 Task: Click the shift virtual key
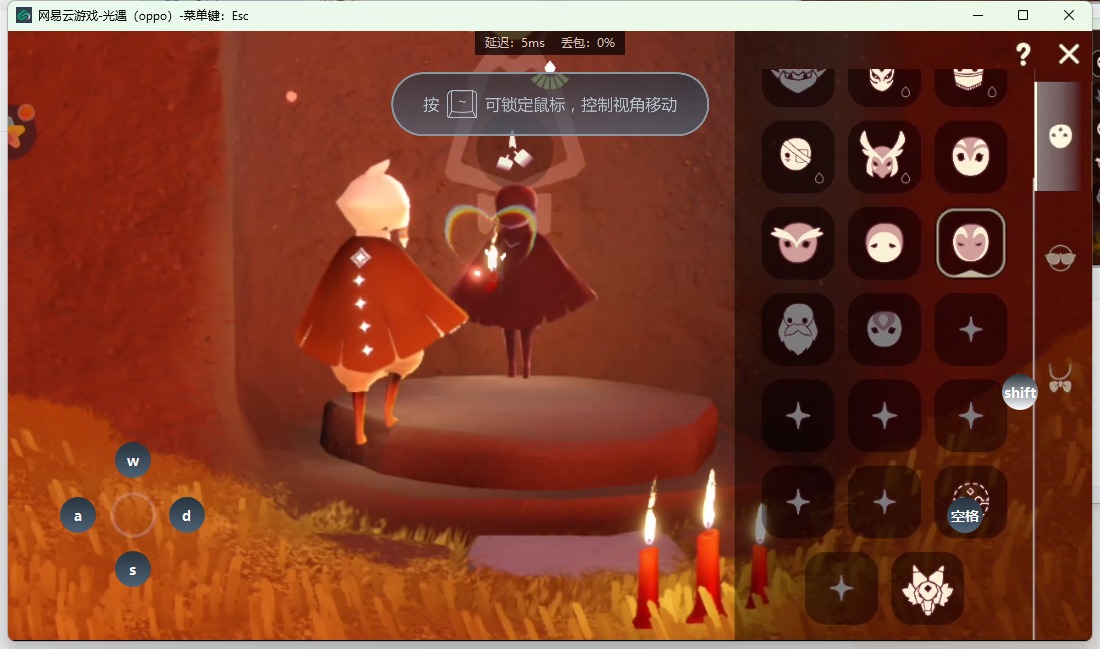coord(1019,392)
